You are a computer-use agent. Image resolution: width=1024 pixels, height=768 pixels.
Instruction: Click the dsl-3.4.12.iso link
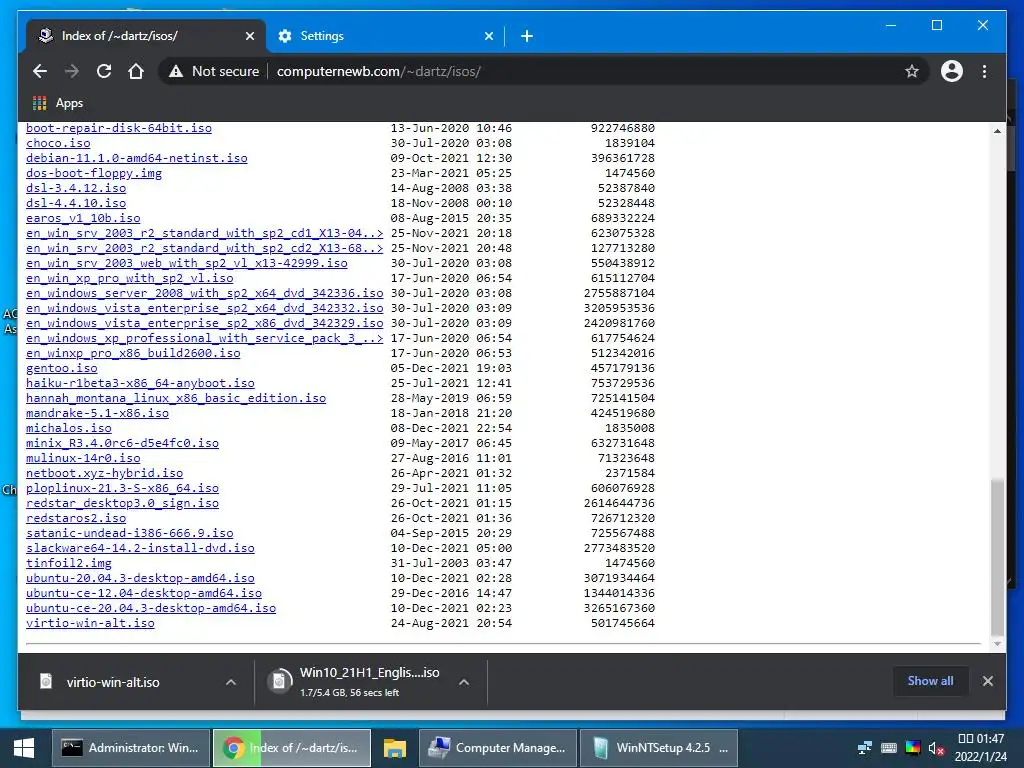click(x=76, y=188)
